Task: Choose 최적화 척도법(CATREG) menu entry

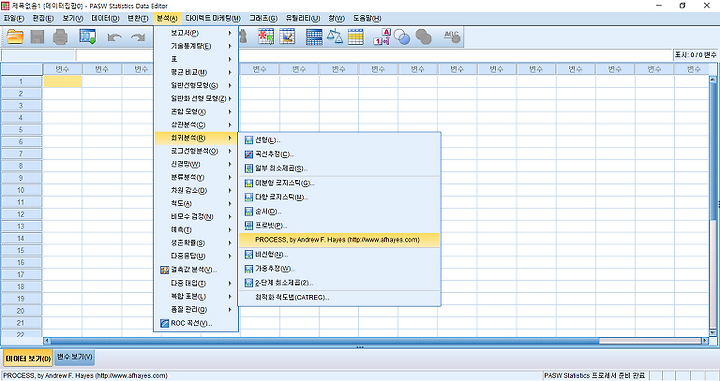Action: tap(339, 297)
